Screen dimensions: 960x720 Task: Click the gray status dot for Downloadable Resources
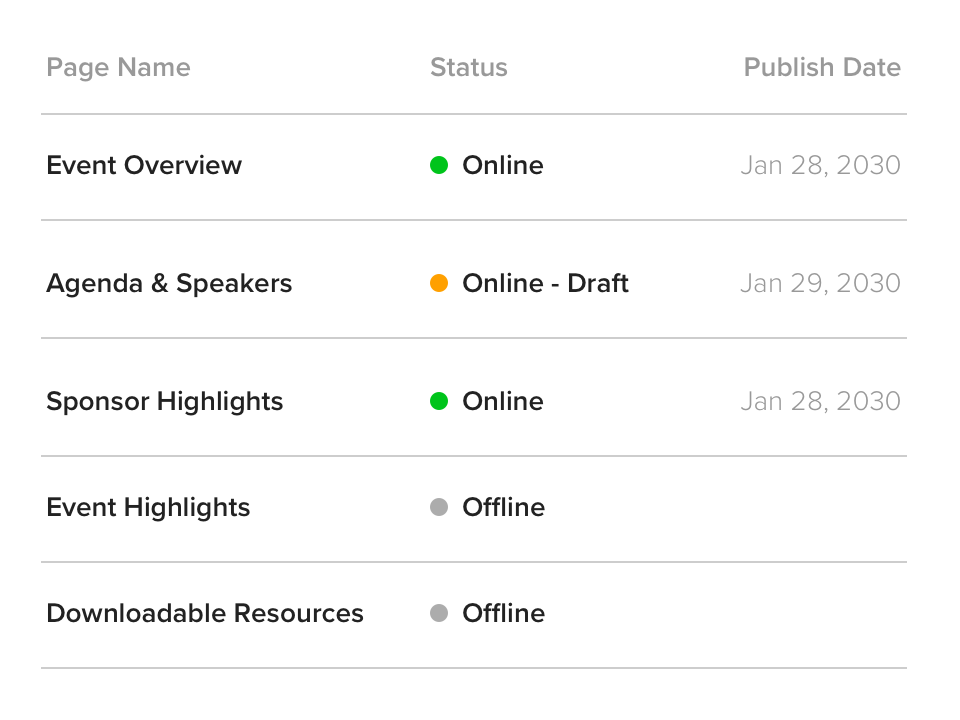point(438,613)
